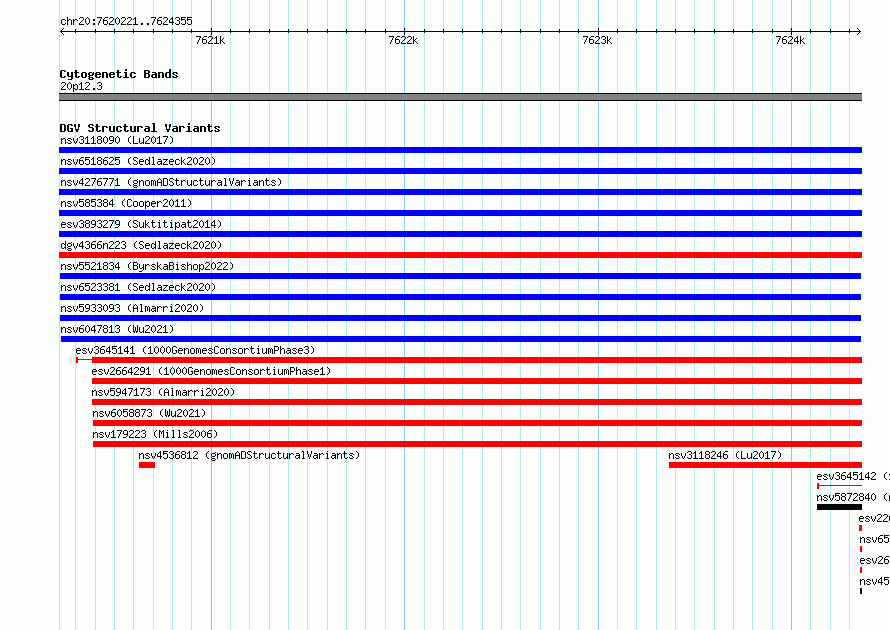Click the short nsv4536812 red bar
The image size is (890, 630).
tap(147, 465)
